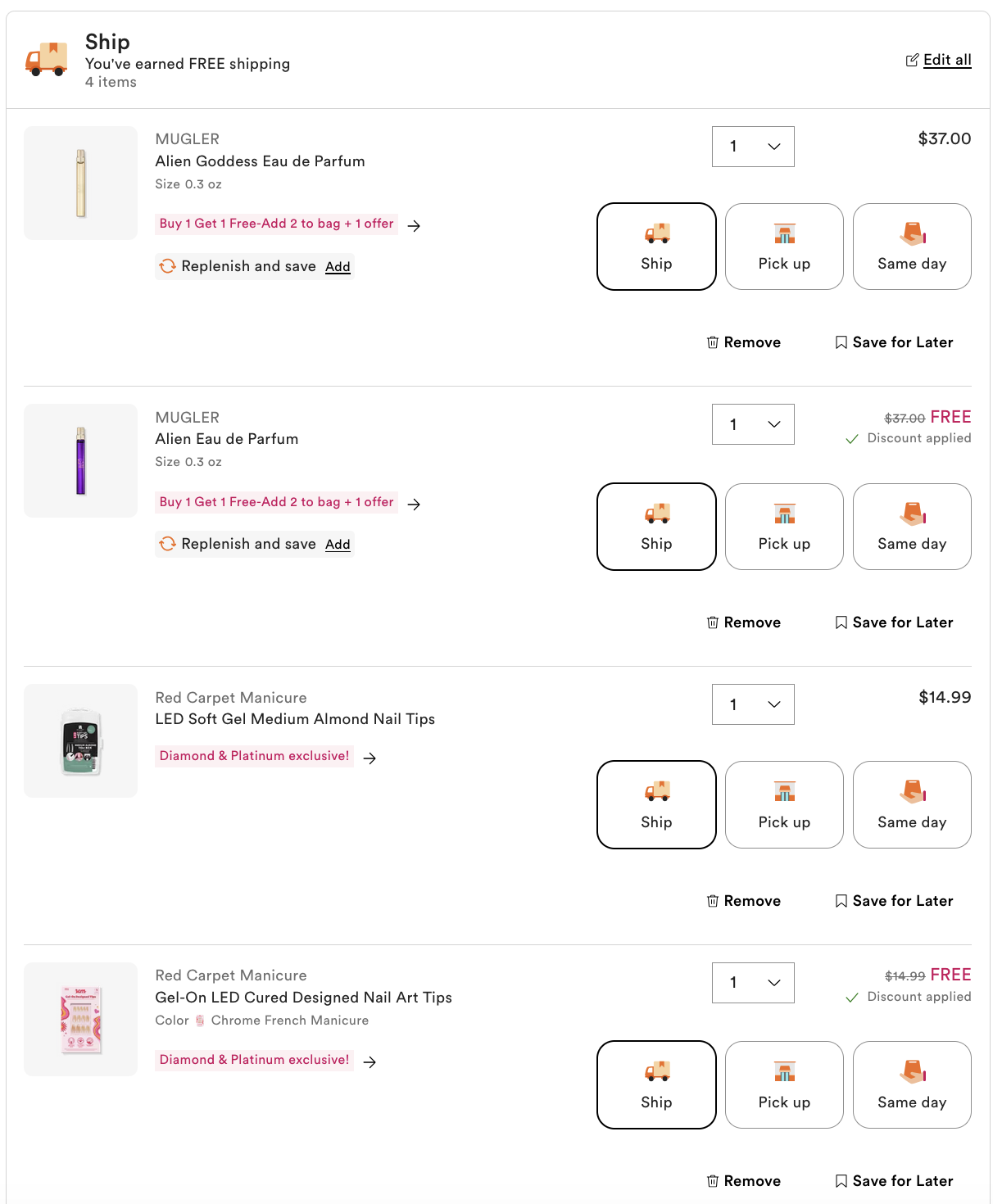
Task: Expand quantity selector for Nail Art Tips
Action: coord(753,983)
